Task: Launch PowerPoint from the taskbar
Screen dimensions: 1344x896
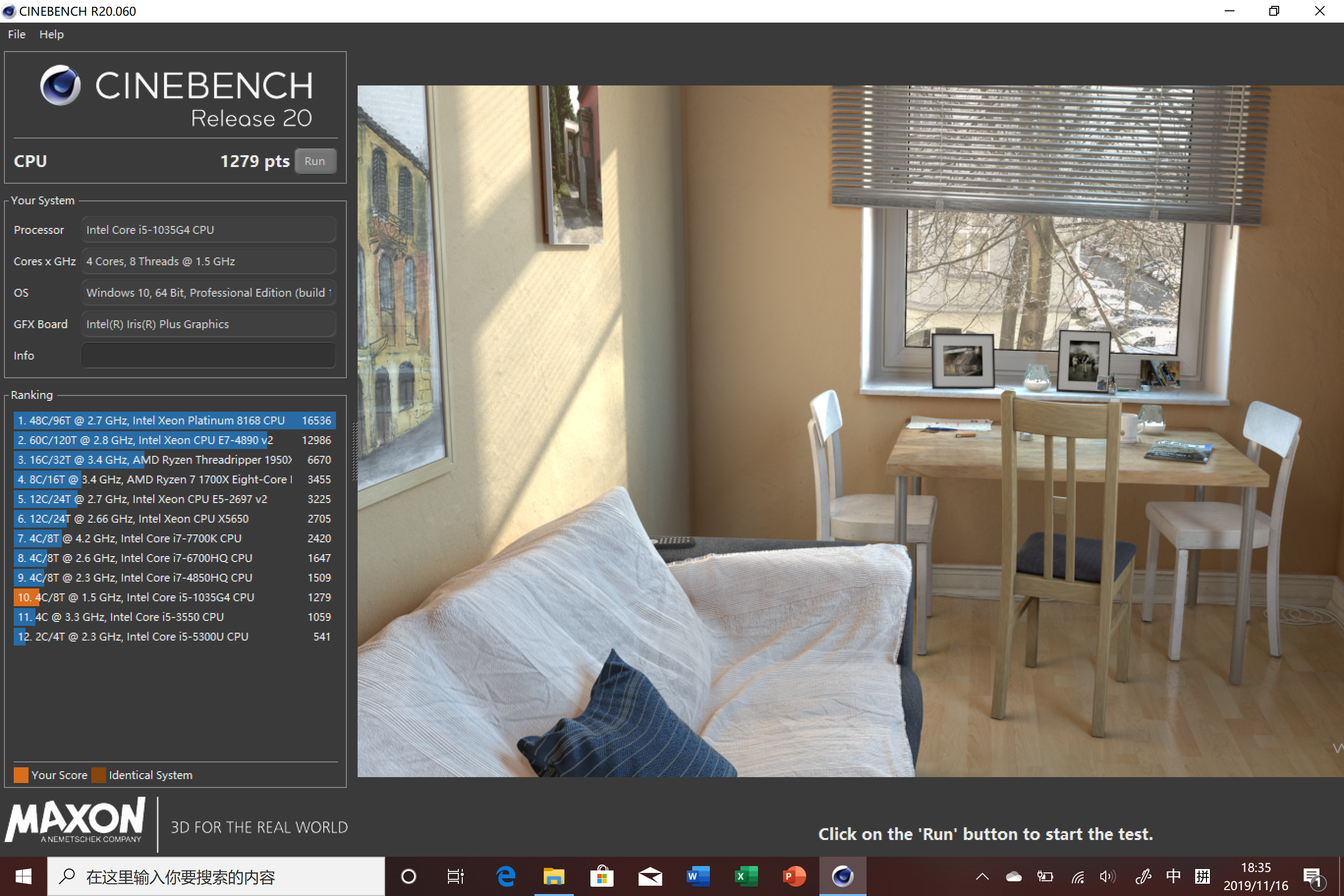Action: tap(794, 876)
